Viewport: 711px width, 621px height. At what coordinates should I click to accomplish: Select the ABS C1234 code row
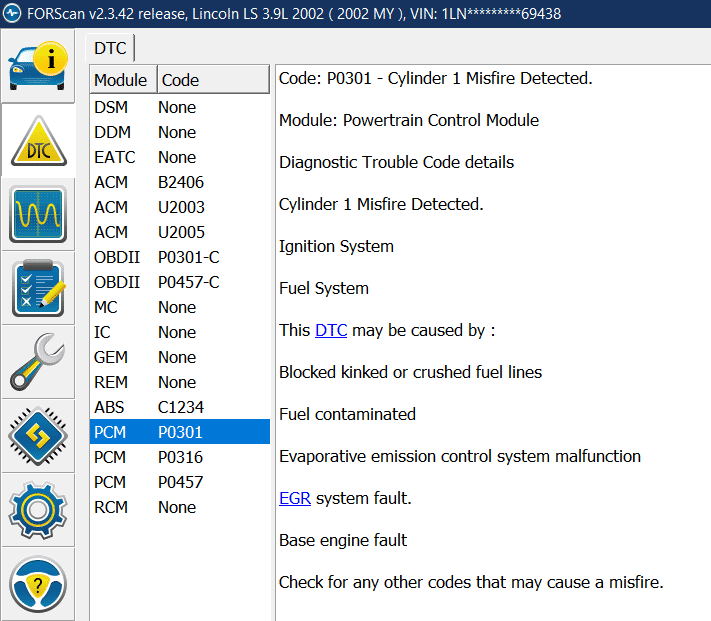[x=178, y=407]
